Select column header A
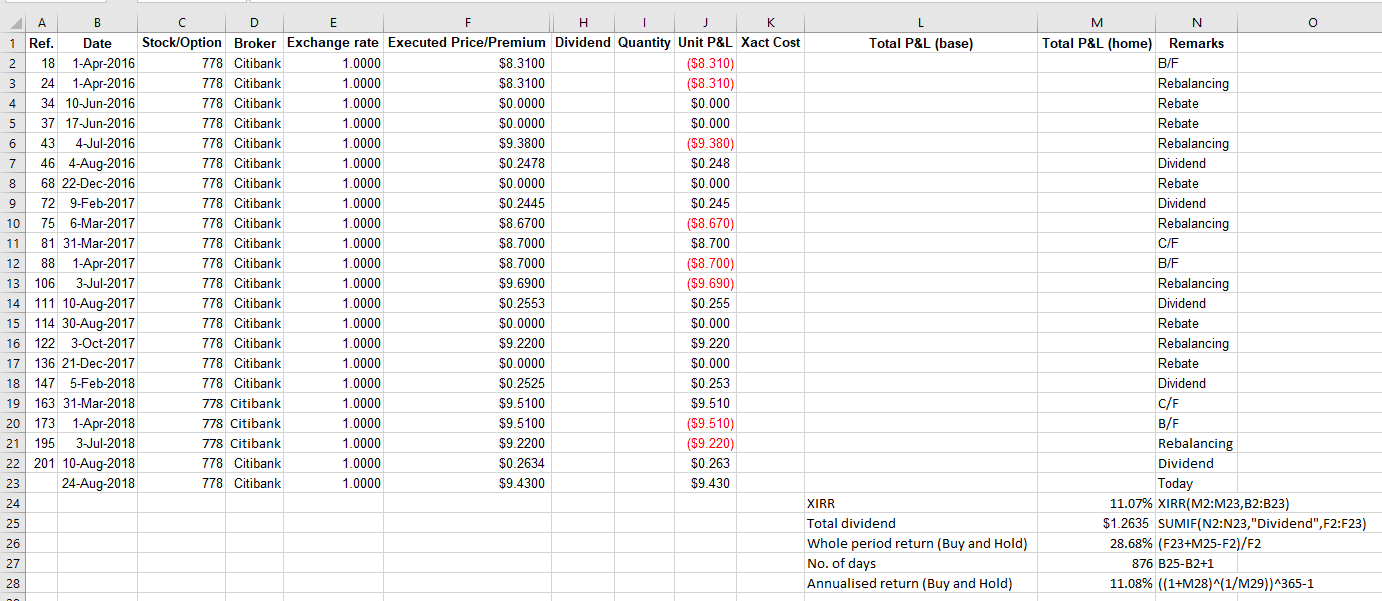 [x=40, y=22]
